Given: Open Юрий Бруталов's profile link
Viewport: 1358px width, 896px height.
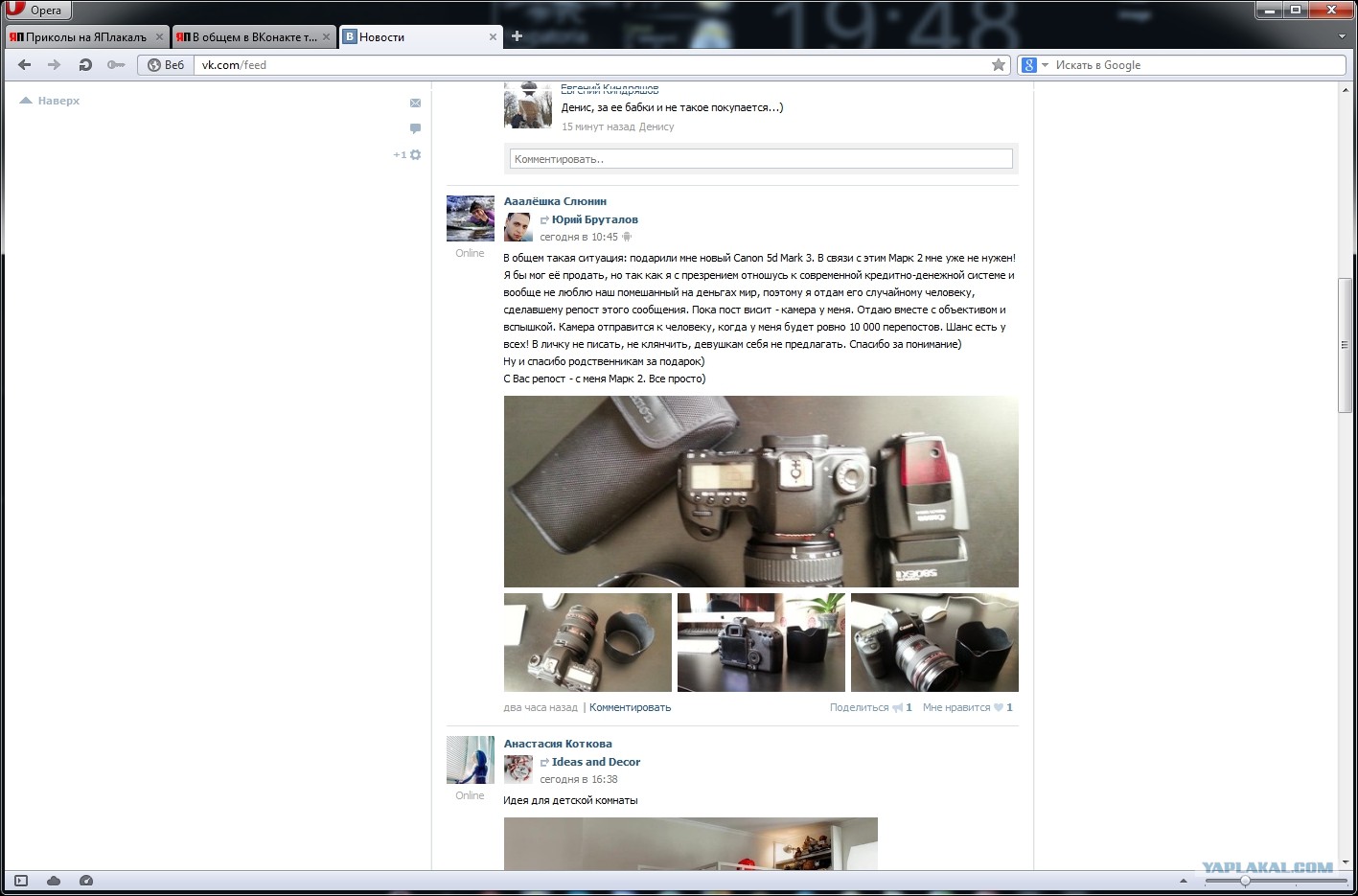Looking at the screenshot, I should (594, 219).
